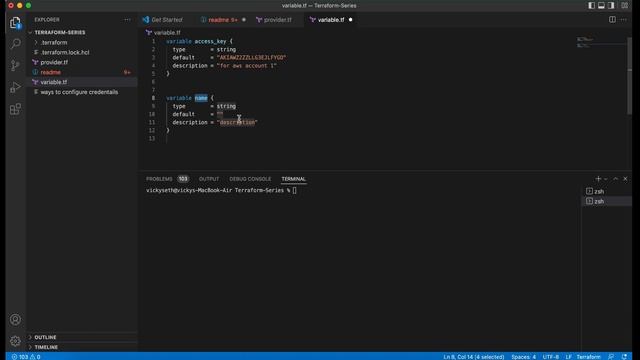
Task: Select the second zsh terminal
Action: click(x=606, y=201)
